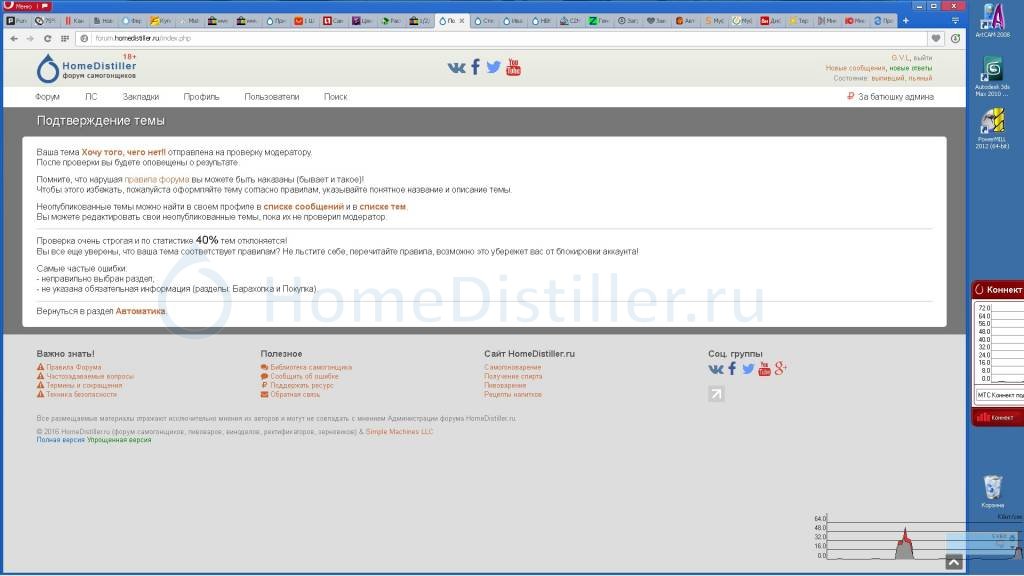Open the Обратная связь footer link
The height and width of the screenshot is (576, 1024).
pyautogui.click(x=295, y=394)
